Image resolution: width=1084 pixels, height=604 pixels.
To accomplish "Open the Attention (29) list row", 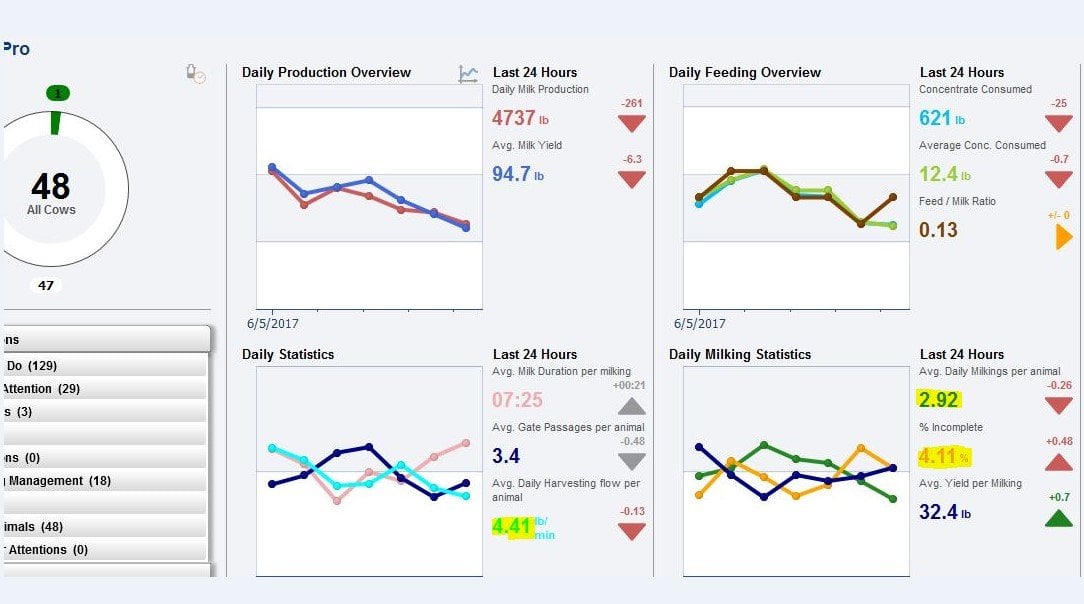I will pyautogui.click(x=105, y=389).
